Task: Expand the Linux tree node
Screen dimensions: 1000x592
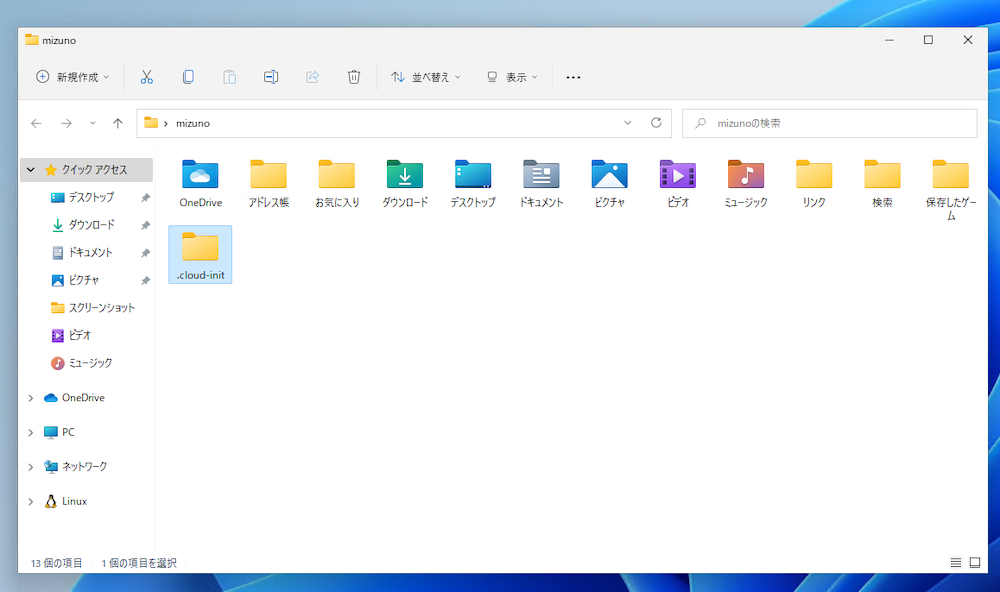Action: pos(31,502)
